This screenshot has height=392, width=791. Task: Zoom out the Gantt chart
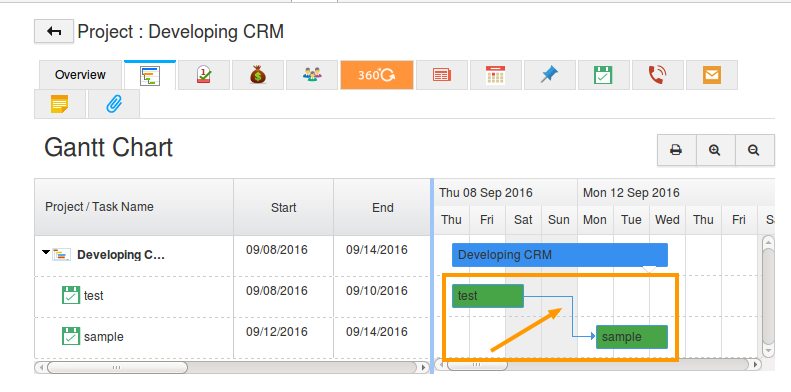[754, 150]
